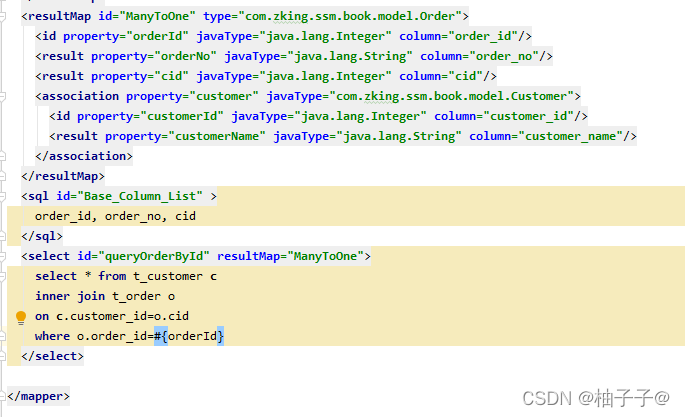Image resolution: width=685 pixels, height=417 pixels.
Task: Collapse the sql Base_Column_List fold marker
Action: 2,196
